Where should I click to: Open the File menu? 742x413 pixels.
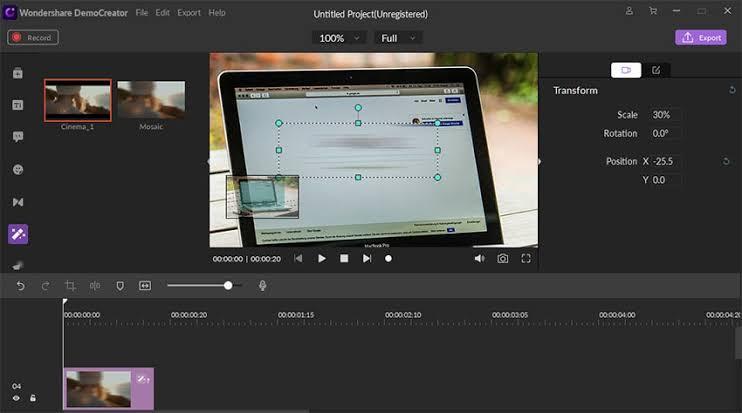(x=141, y=13)
